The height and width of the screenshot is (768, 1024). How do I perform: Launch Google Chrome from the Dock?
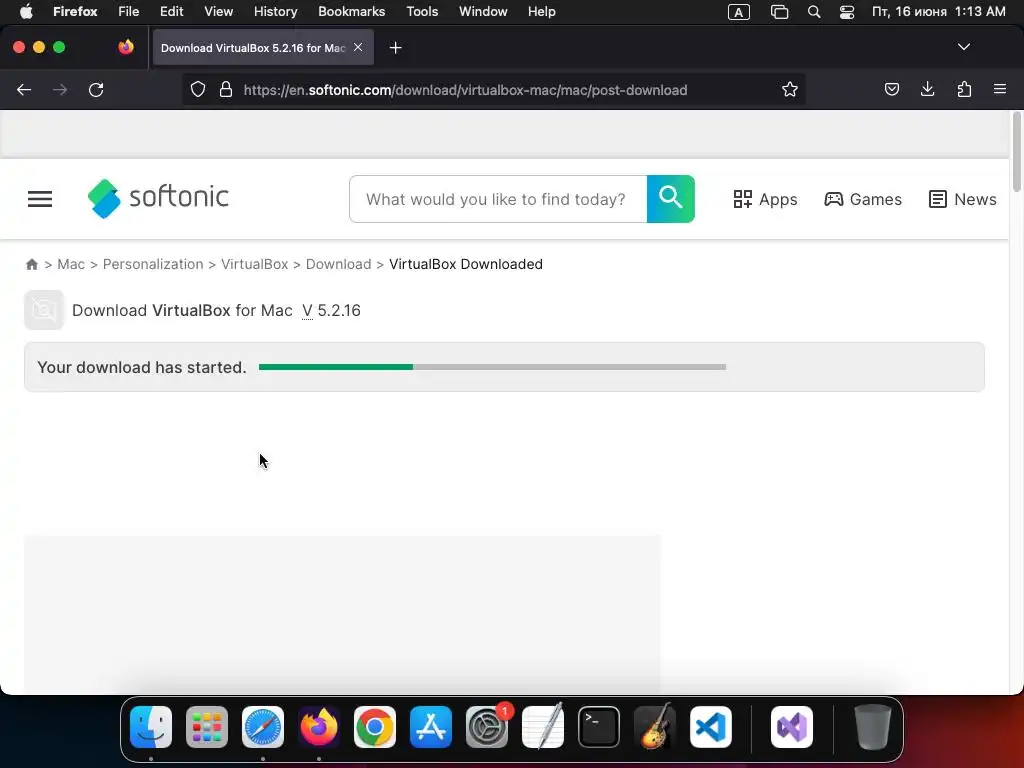coord(375,727)
